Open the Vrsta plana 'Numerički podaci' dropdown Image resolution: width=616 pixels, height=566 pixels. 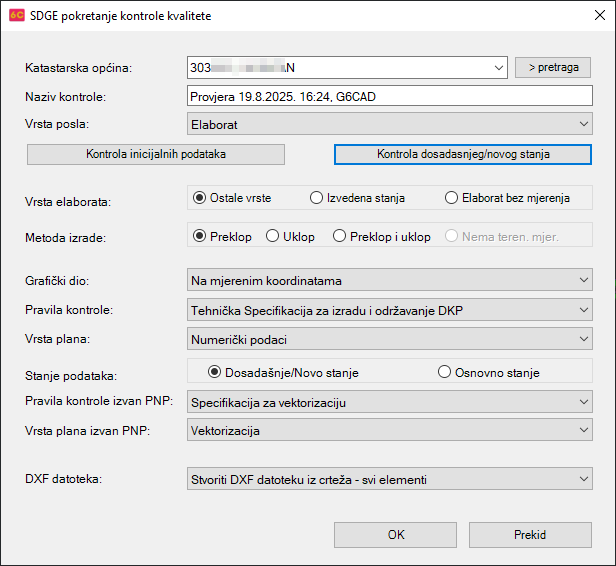point(390,339)
